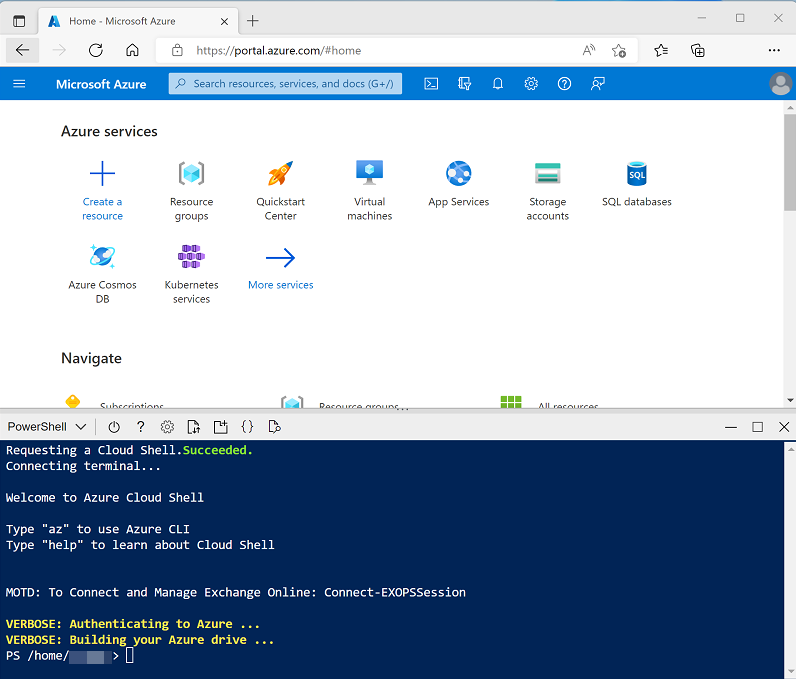Minimize the Cloud Shell pane
Image resolution: width=796 pixels, height=679 pixels.
[731, 427]
